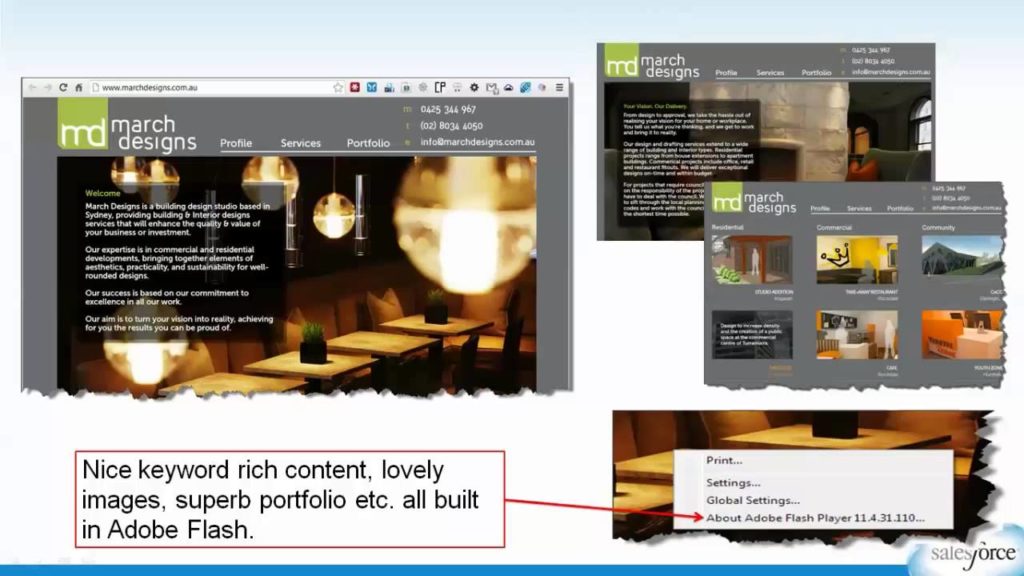Click the md logo in the Portfolio screenshot
The image size is (1024, 576).
727,199
